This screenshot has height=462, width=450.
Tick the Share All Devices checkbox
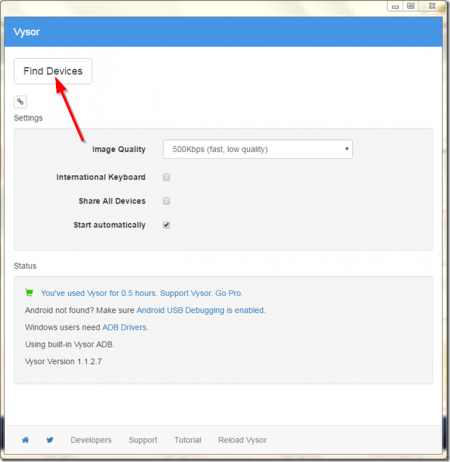click(166, 201)
